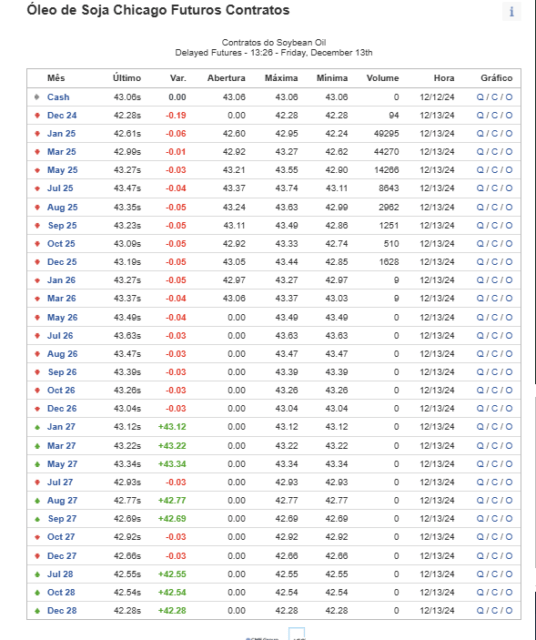Image resolution: width=536 pixels, height=640 pixels.
Task: Click the green up arrow for Jan 27
Action: pos(37,427)
